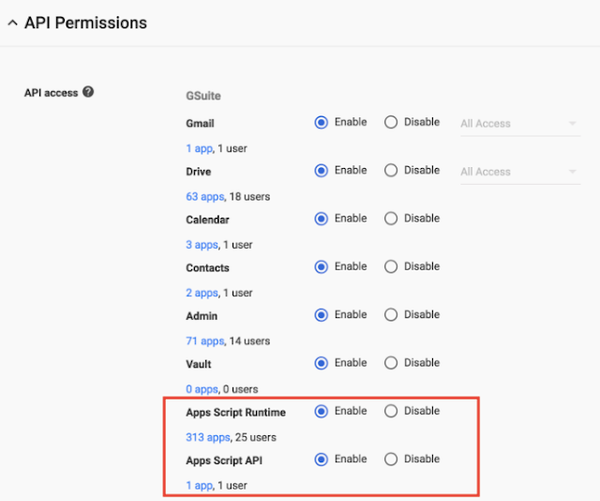
Task: Select Disable radio for Gmail
Action: [391, 122]
